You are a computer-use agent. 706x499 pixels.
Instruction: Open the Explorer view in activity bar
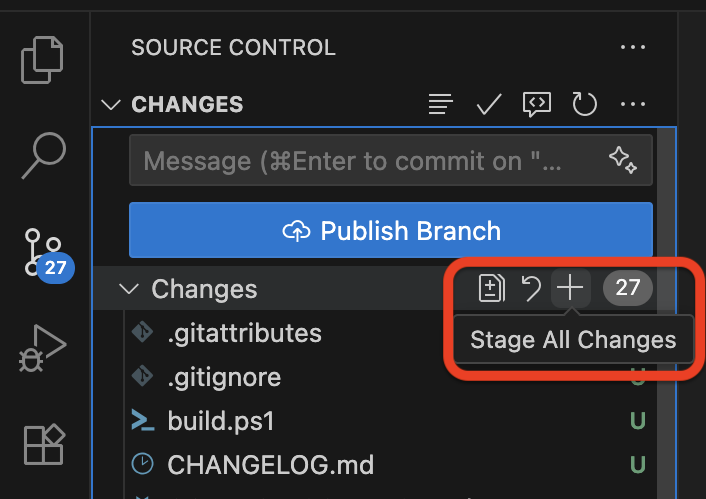43,60
